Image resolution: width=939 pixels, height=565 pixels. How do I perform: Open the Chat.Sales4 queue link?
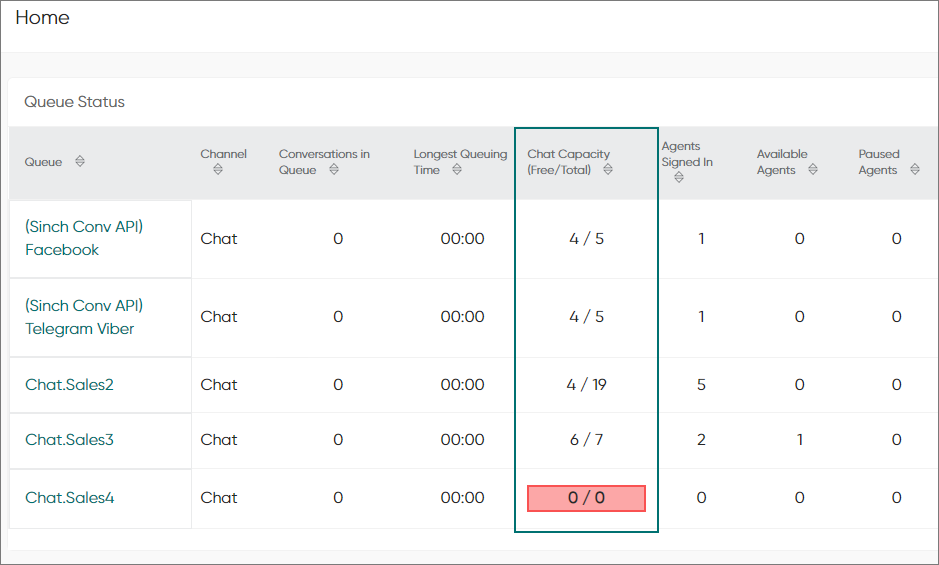[x=69, y=498]
